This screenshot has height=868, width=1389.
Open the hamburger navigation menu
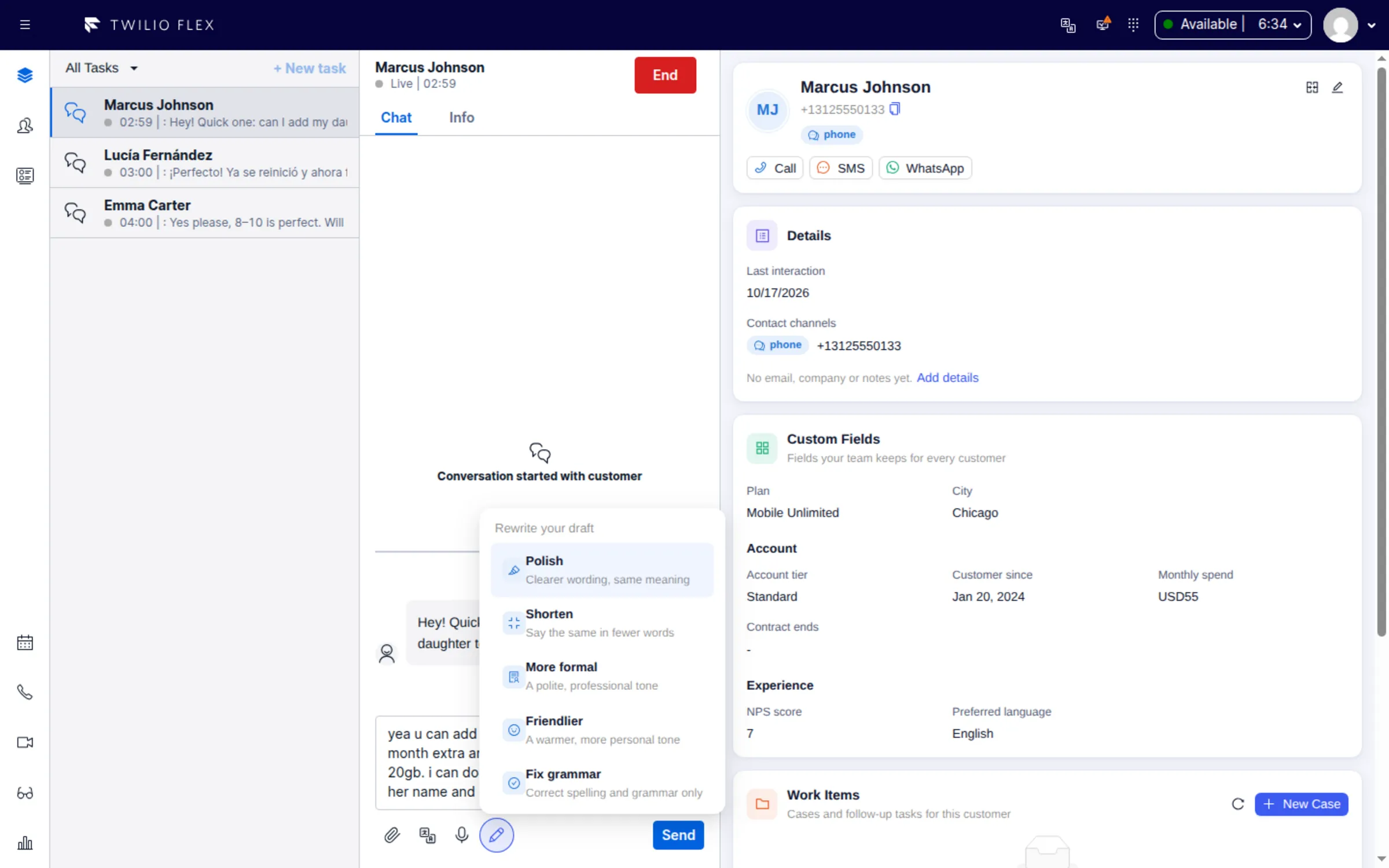tap(25, 25)
